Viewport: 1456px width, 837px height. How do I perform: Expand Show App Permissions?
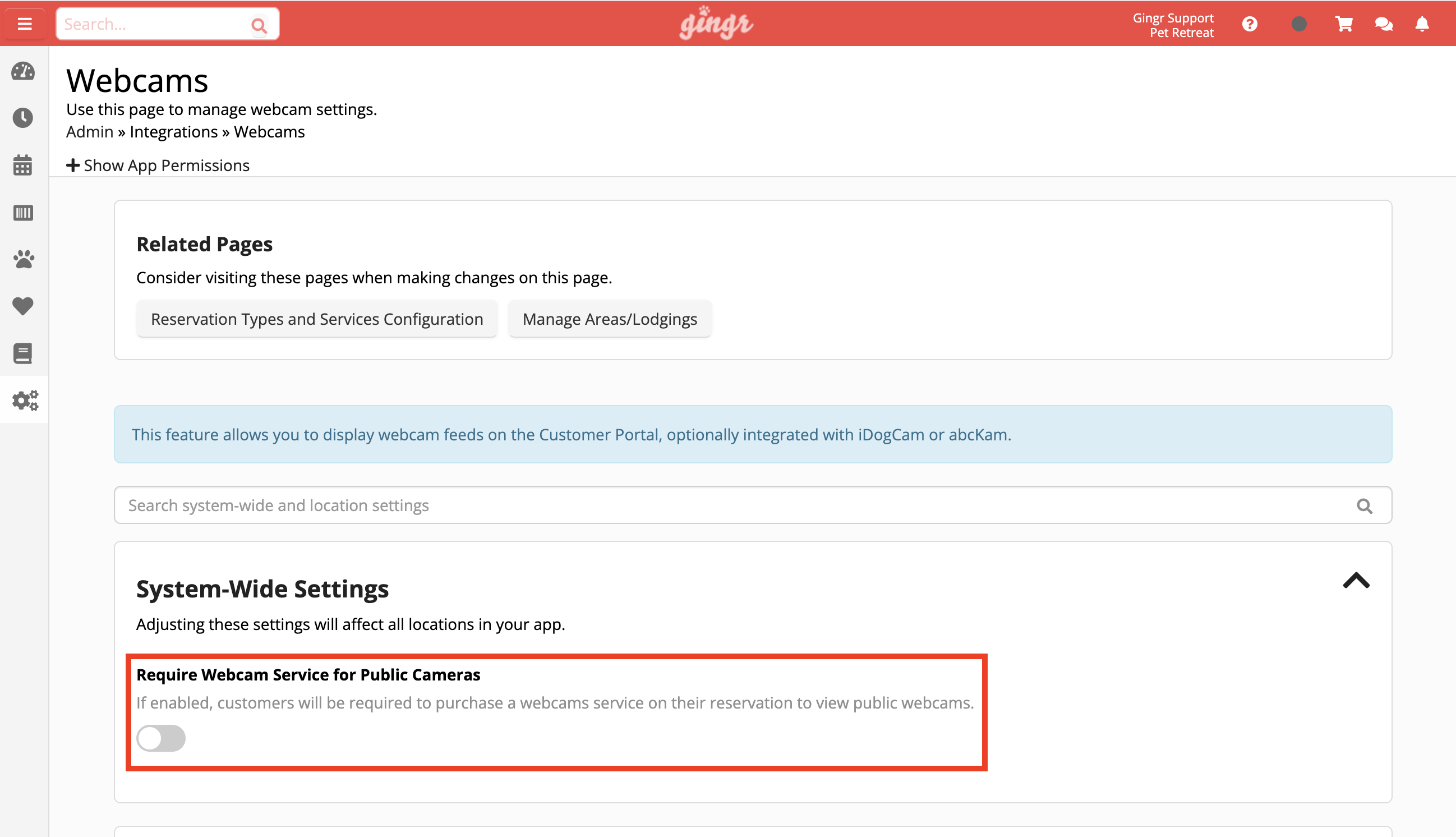click(x=158, y=165)
